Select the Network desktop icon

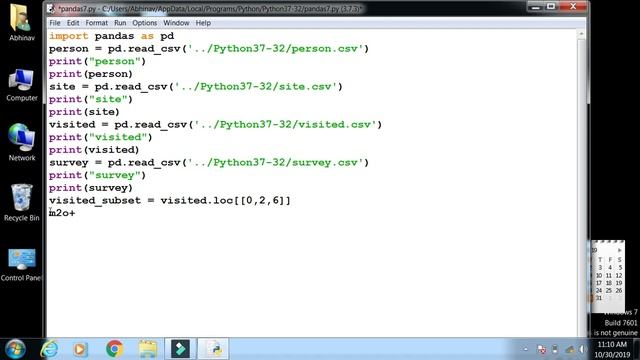coord(22,142)
